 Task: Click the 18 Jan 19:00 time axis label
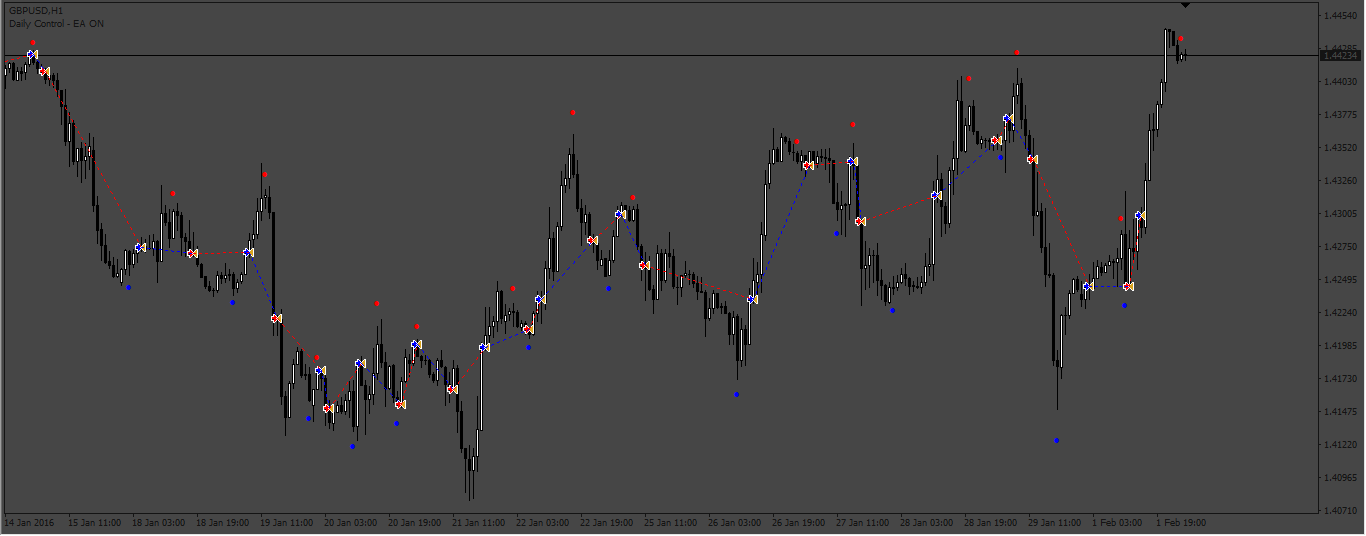coord(223,523)
